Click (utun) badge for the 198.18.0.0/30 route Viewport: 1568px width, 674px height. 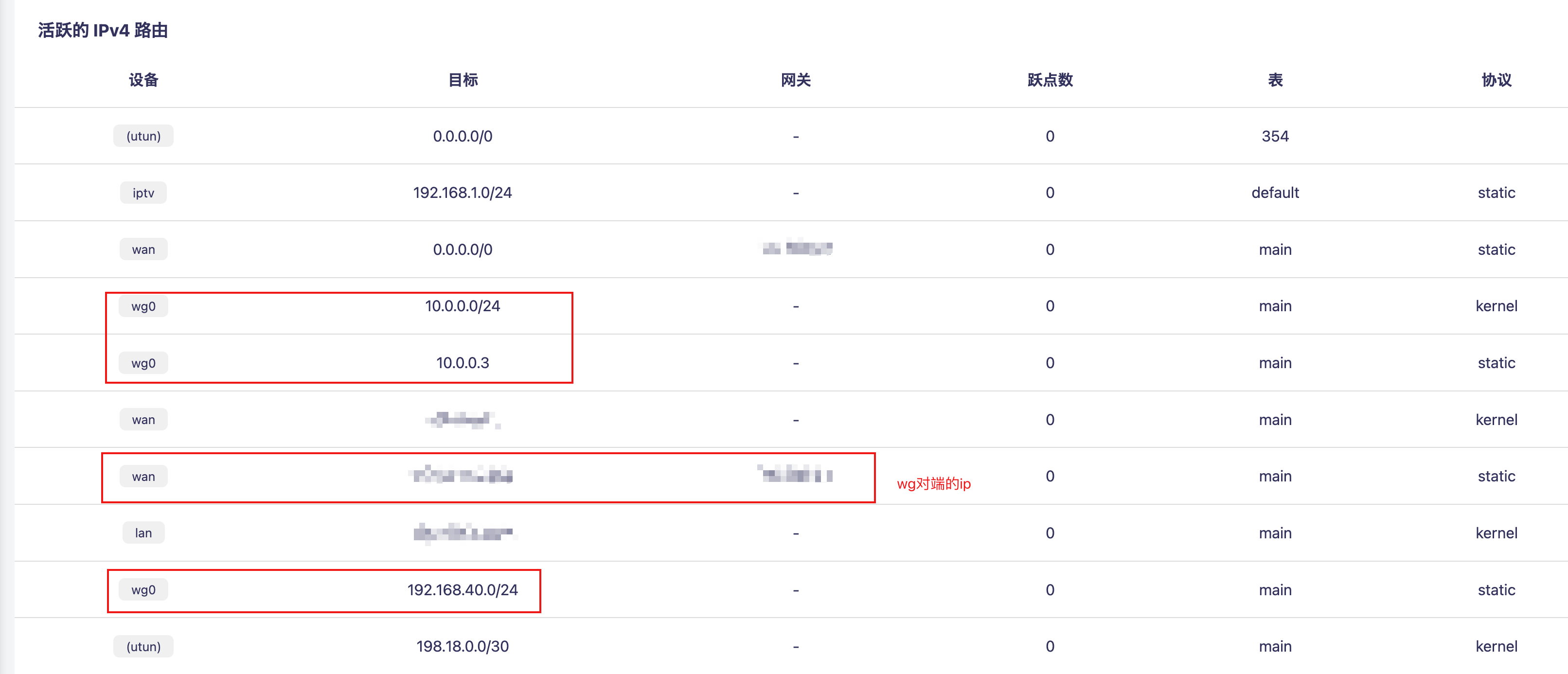point(143,647)
